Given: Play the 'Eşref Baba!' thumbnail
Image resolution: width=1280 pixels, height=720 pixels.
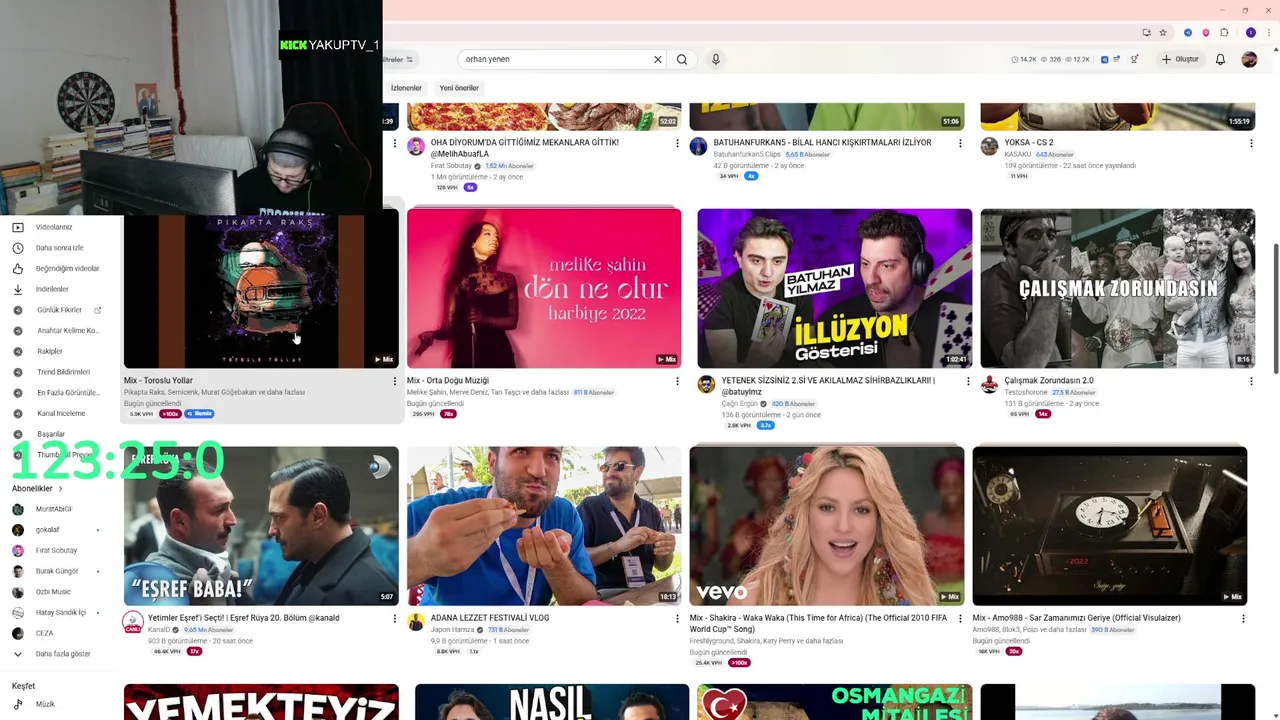Looking at the screenshot, I should point(261,525).
